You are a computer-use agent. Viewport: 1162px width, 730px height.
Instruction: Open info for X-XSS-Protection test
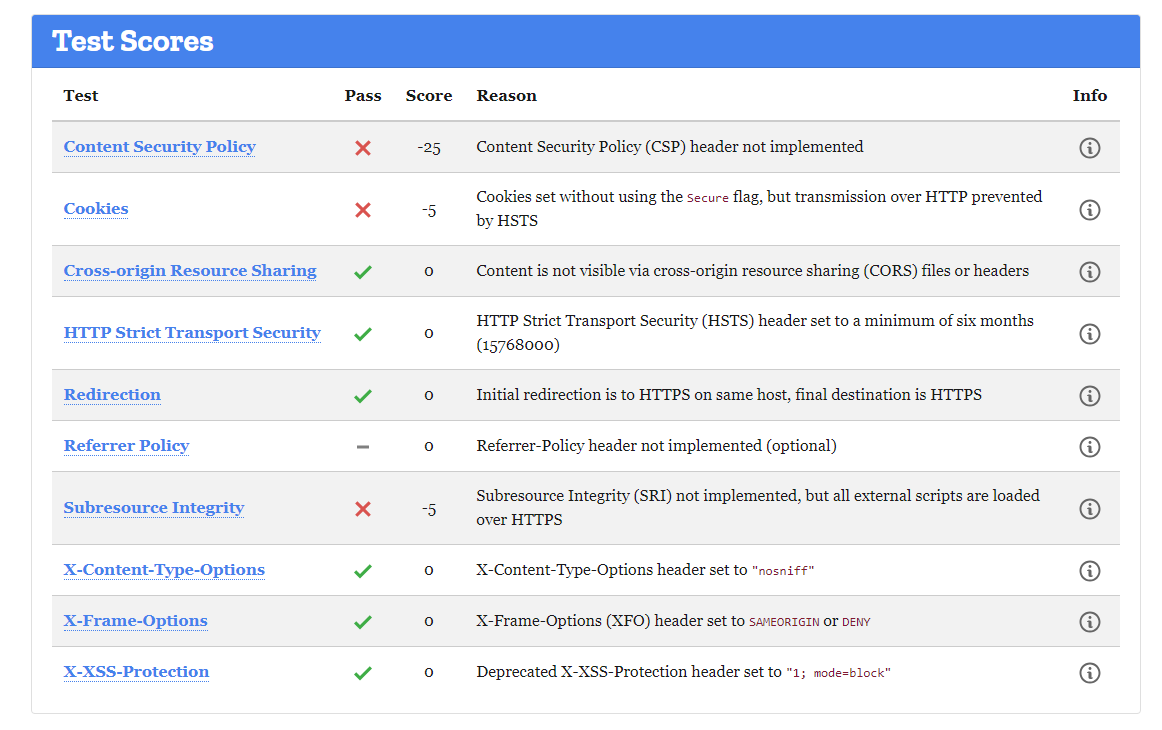1090,672
